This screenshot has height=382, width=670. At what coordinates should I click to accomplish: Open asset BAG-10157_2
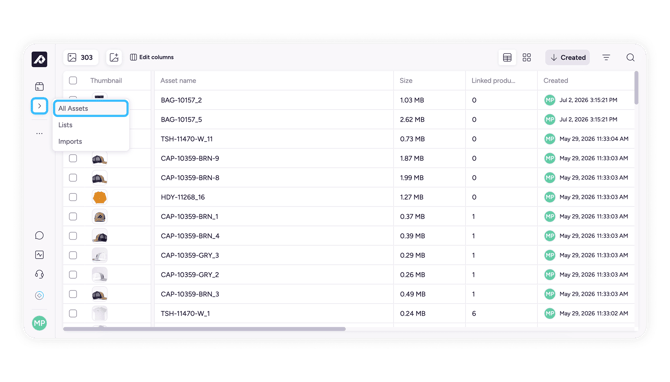(x=181, y=100)
